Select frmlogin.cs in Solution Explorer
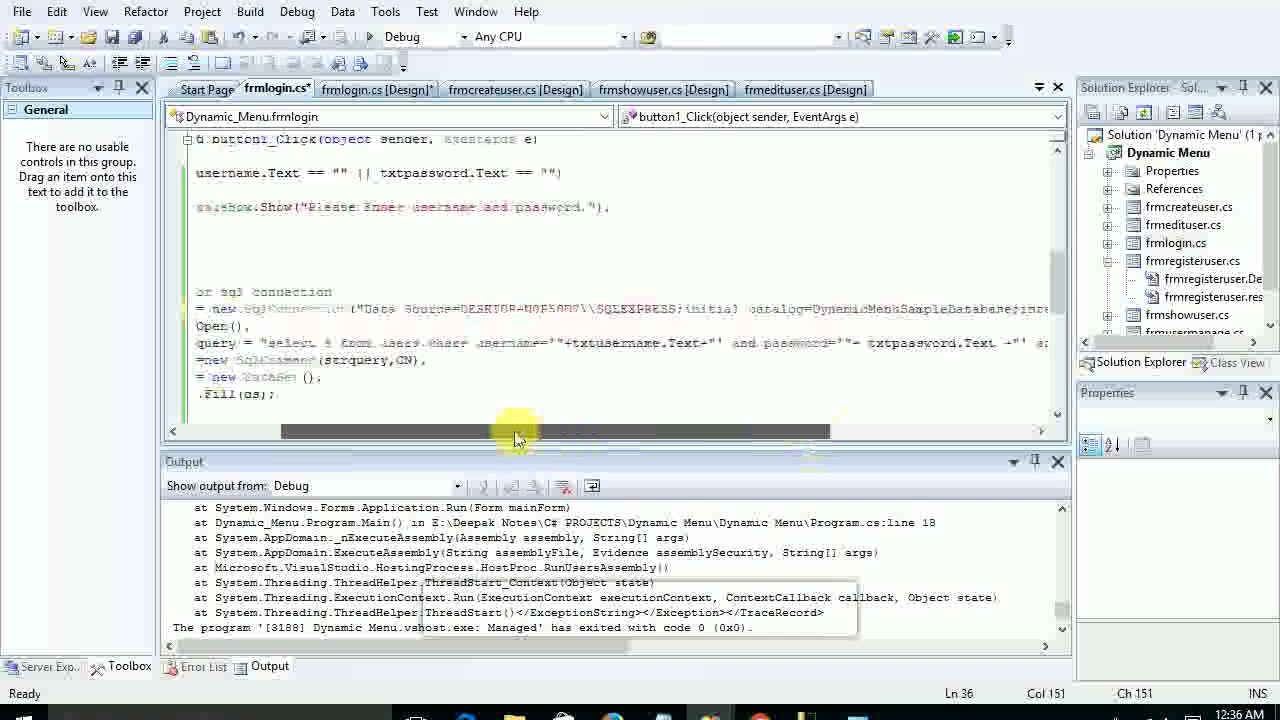The image size is (1280, 720). [1175, 243]
